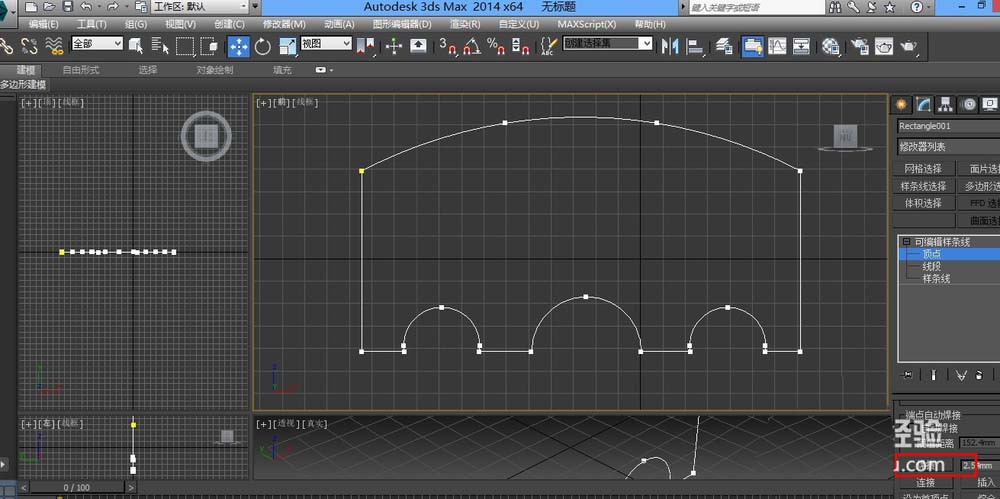Click the 体积选择 modifier button

[x=923, y=203]
